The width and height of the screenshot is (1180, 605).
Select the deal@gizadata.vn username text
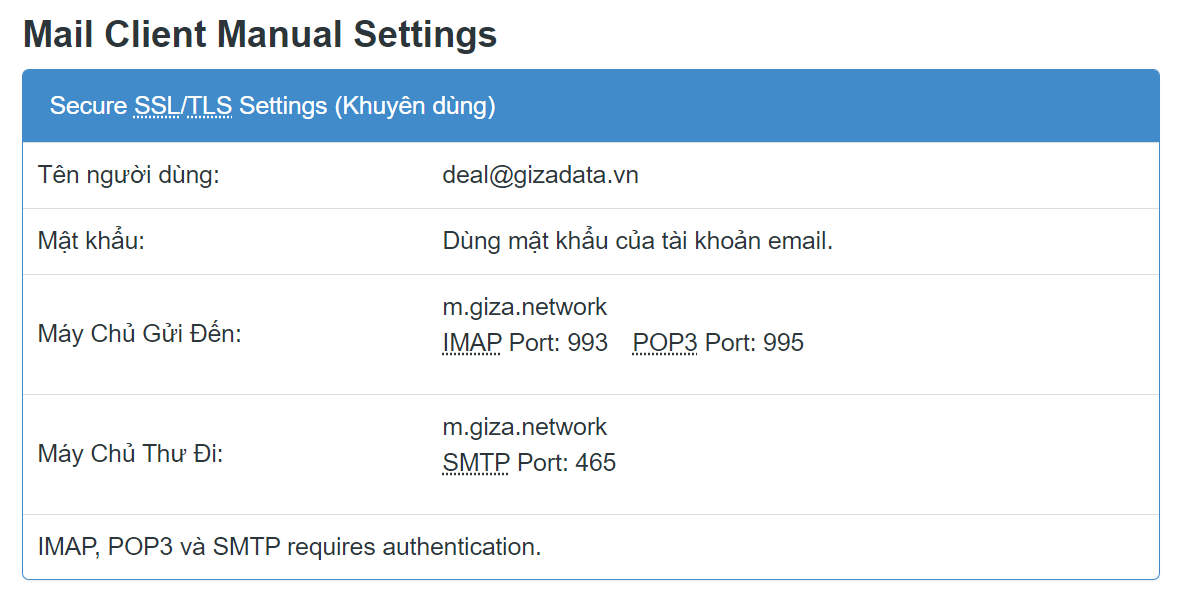[x=540, y=175]
